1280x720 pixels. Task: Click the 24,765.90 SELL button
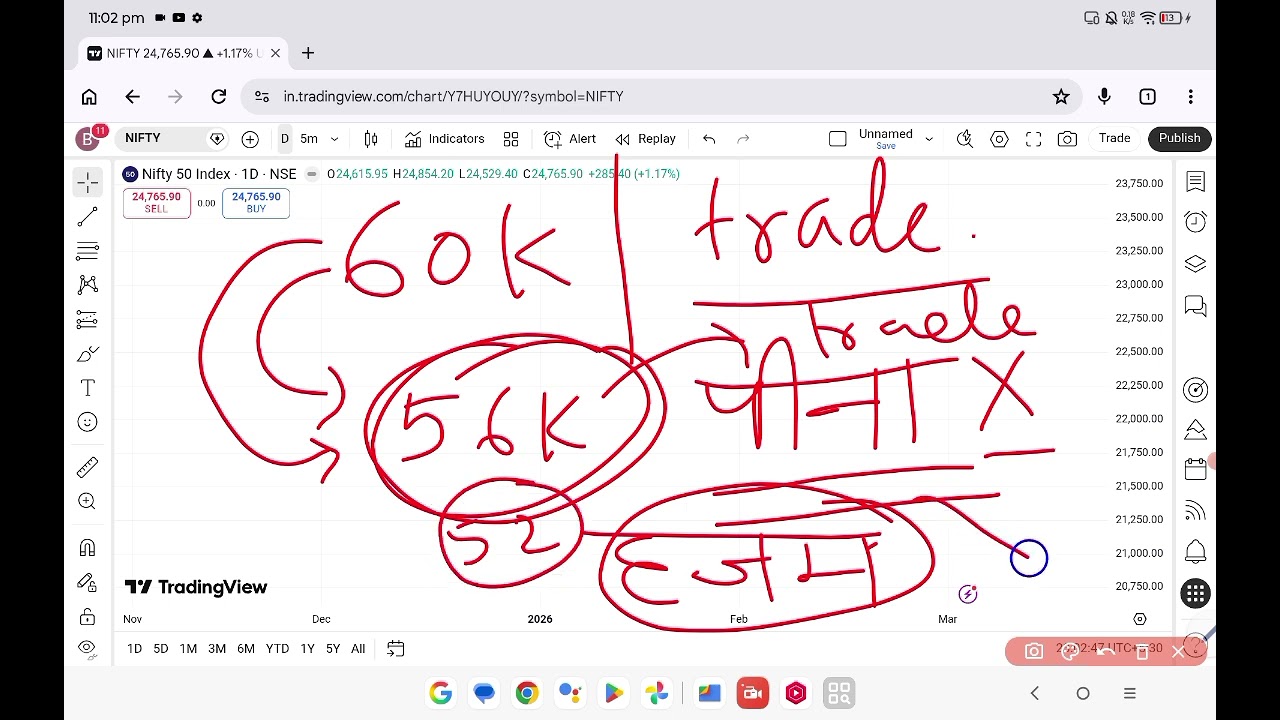(156, 203)
